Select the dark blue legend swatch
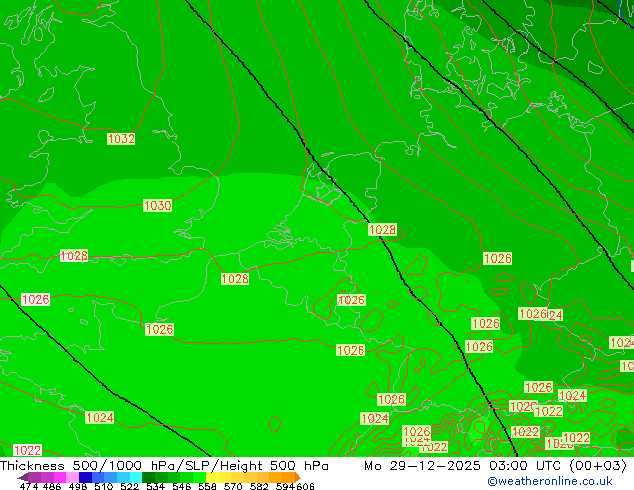Viewport: 634px width, 490px height. (x=85, y=477)
